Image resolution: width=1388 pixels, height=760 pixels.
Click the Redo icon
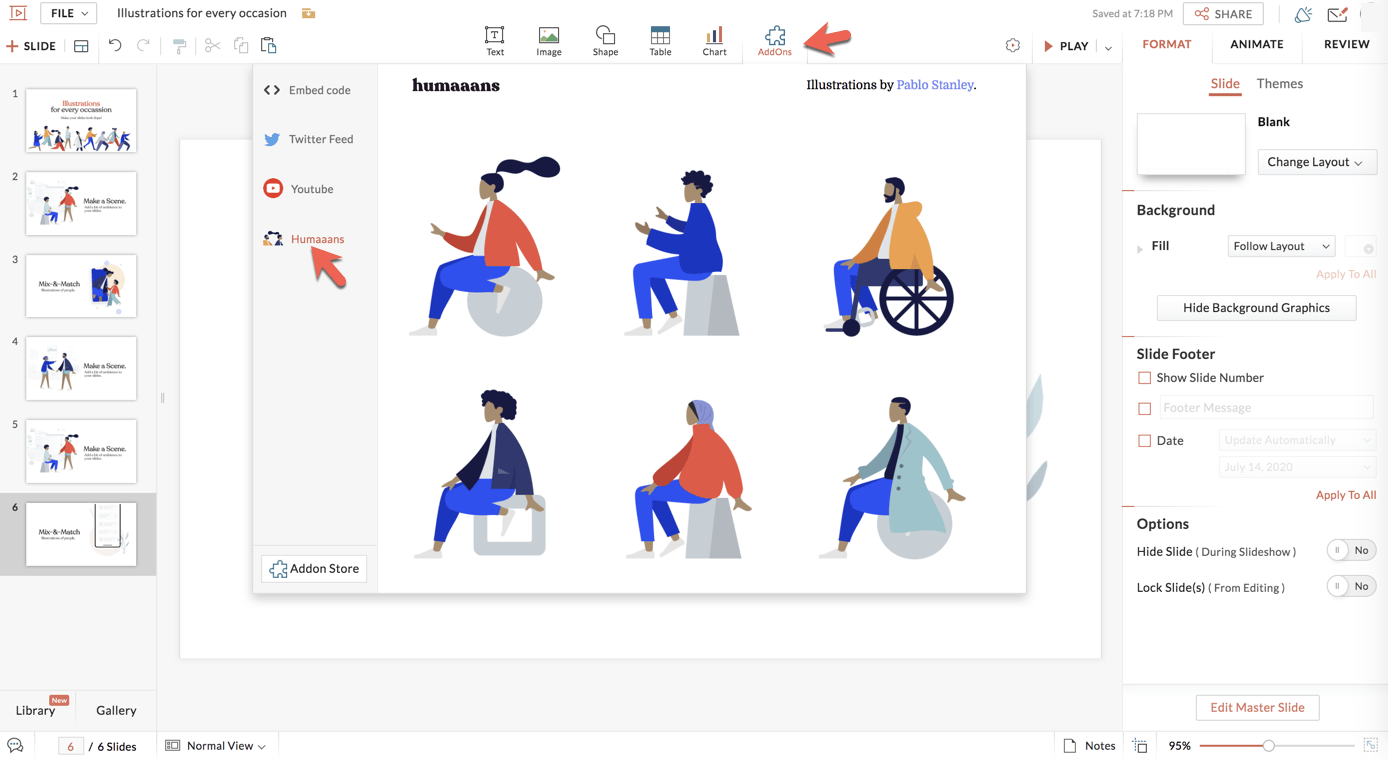[143, 46]
